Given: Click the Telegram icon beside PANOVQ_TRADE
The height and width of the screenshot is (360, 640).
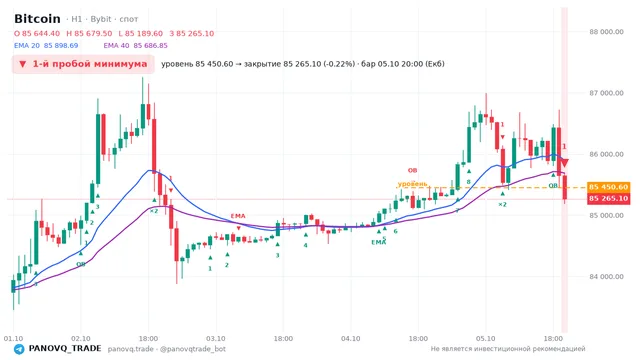Looking at the screenshot, I should 19,349.
